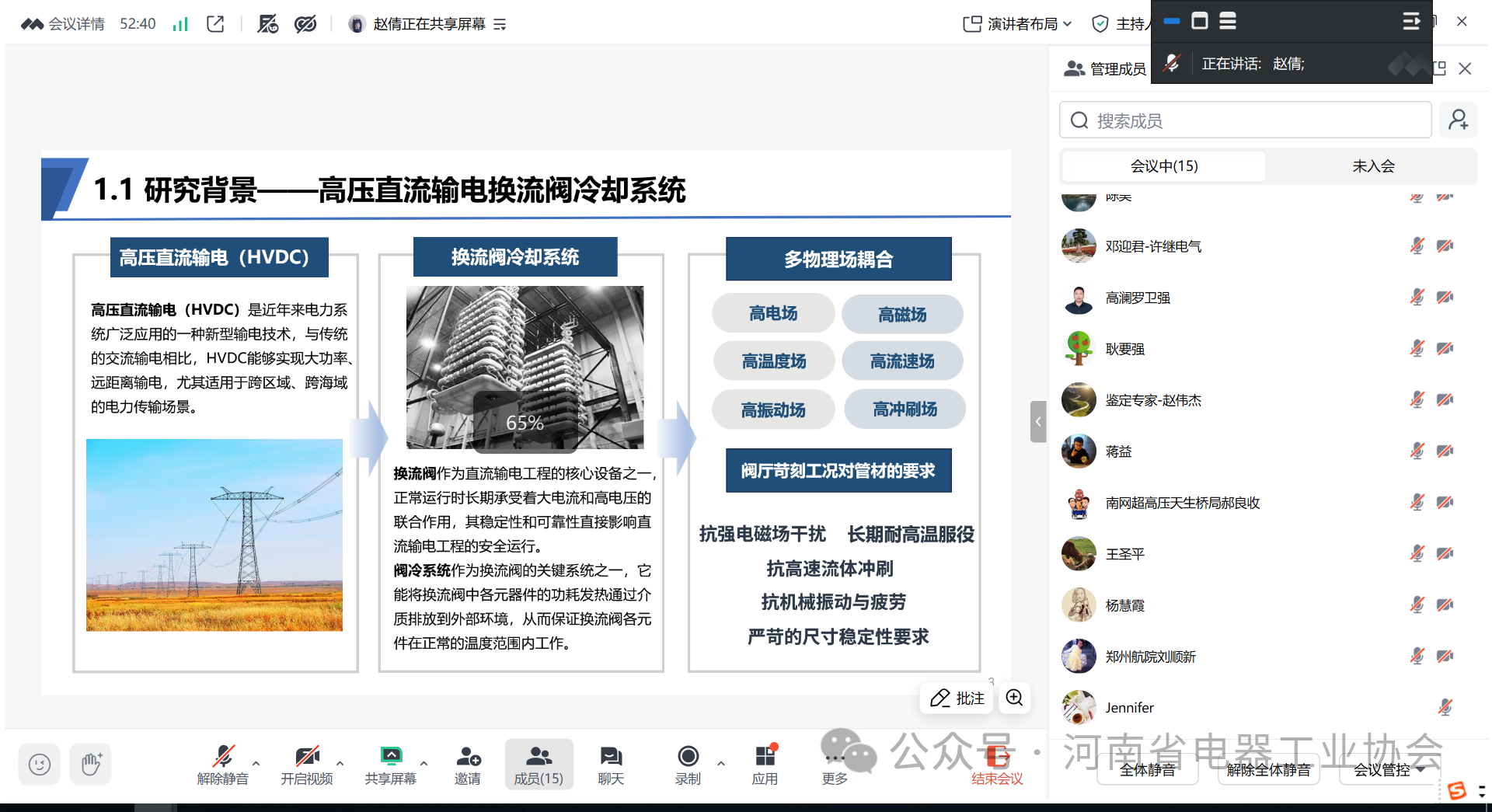Screen dimensions: 1492x812
Task: Expand audio options arrow next to 解除静音
Action: [x=256, y=763]
